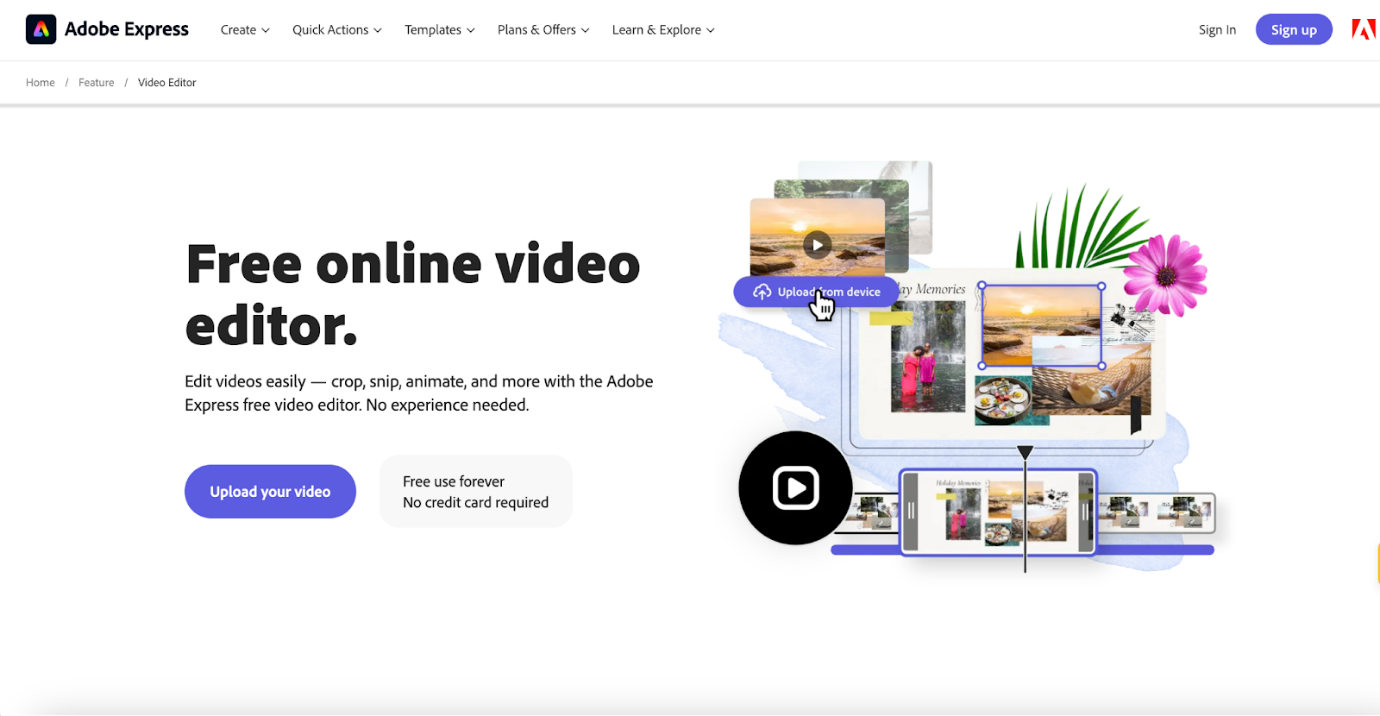This screenshot has width=1380, height=716.
Task: Click the large black play icon circle
Action: pyautogui.click(x=796, y=488)
